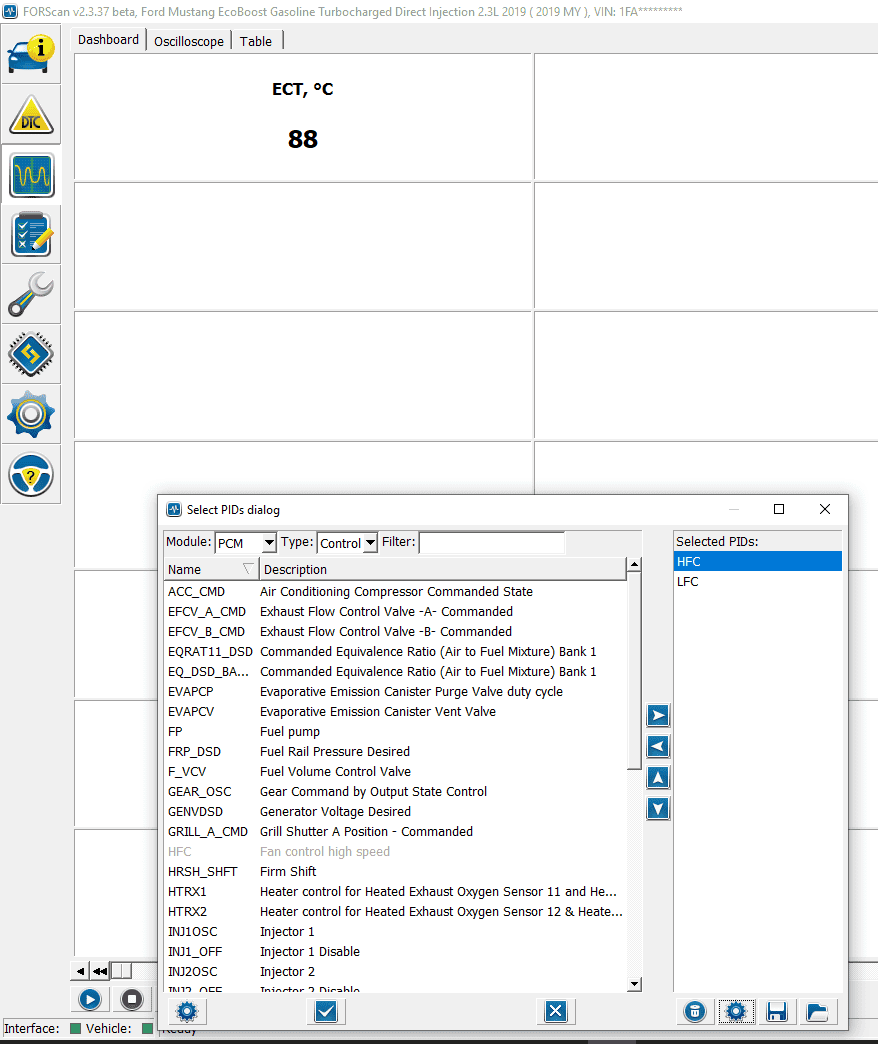Stop data logging with the stop button
Viewport: 878px width, 1044px height.
tap(132, 999)
